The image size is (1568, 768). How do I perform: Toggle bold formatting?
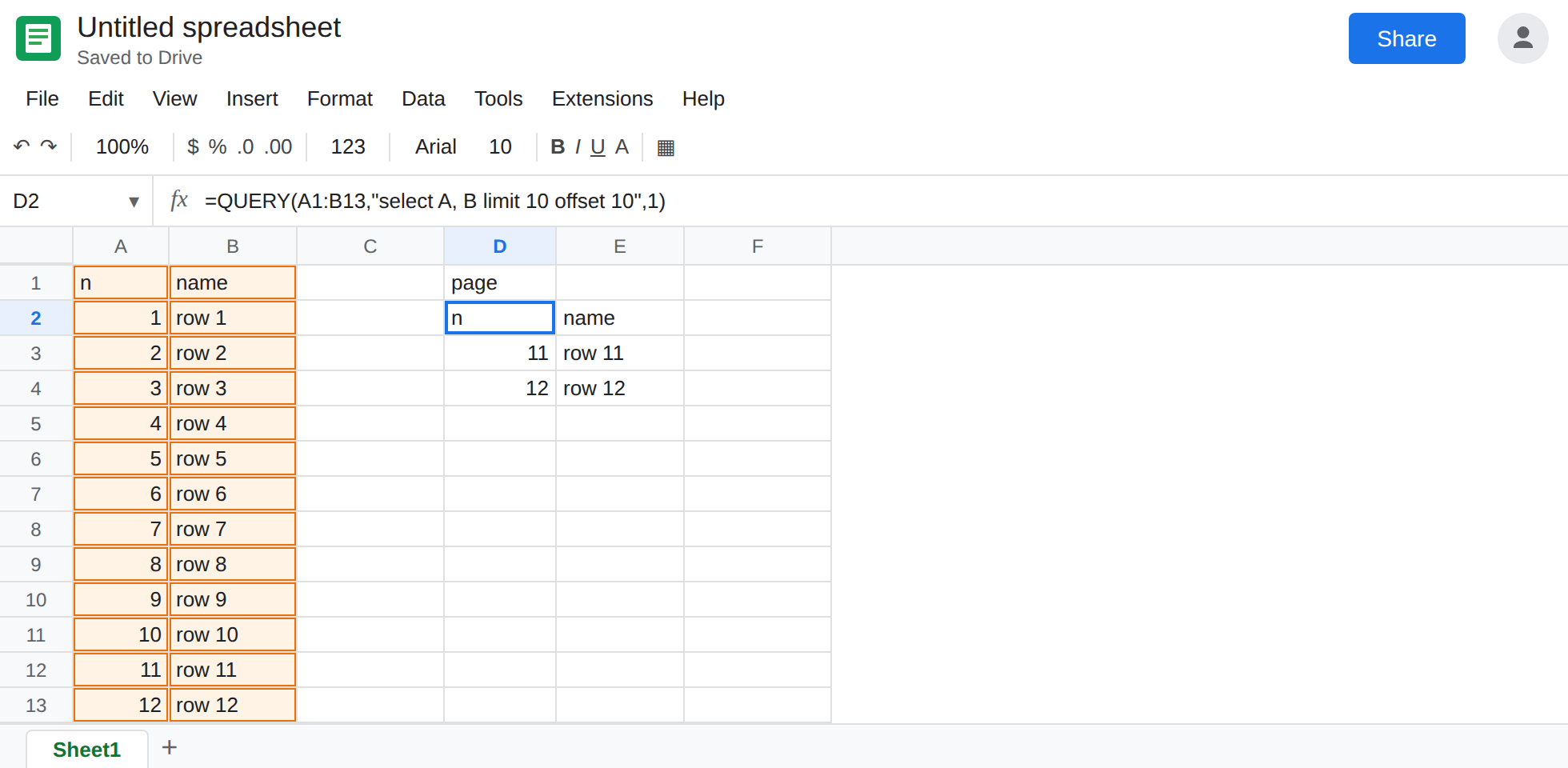(x=558, y=146)
